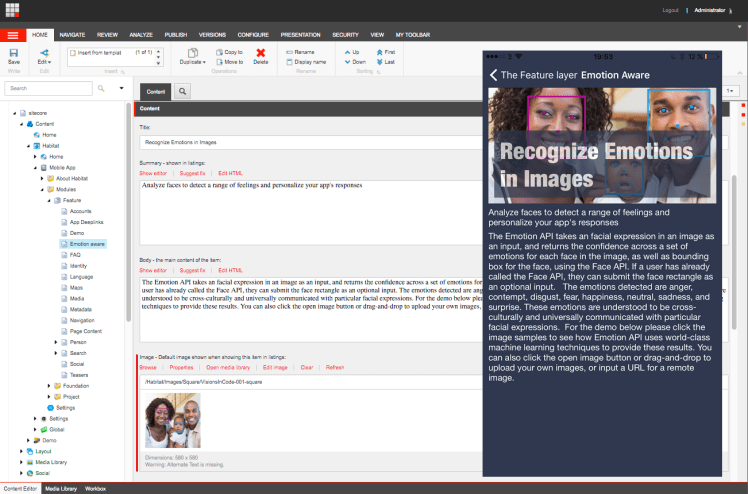Click Open media library link
Viewport: 748px width, 494px height.
(227, 367)
